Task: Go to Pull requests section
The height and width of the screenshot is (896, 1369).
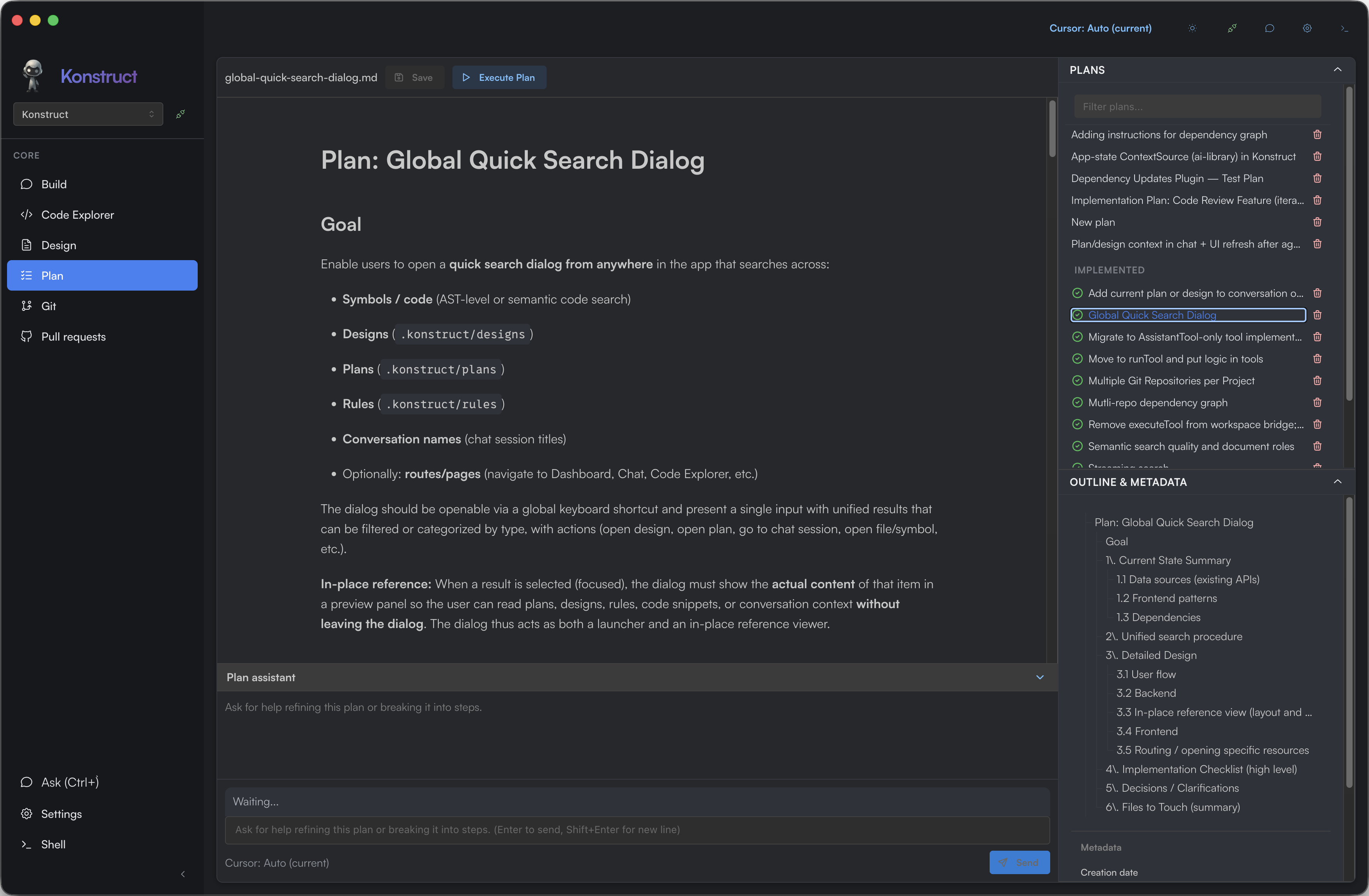Action: [x=73, y=336]
